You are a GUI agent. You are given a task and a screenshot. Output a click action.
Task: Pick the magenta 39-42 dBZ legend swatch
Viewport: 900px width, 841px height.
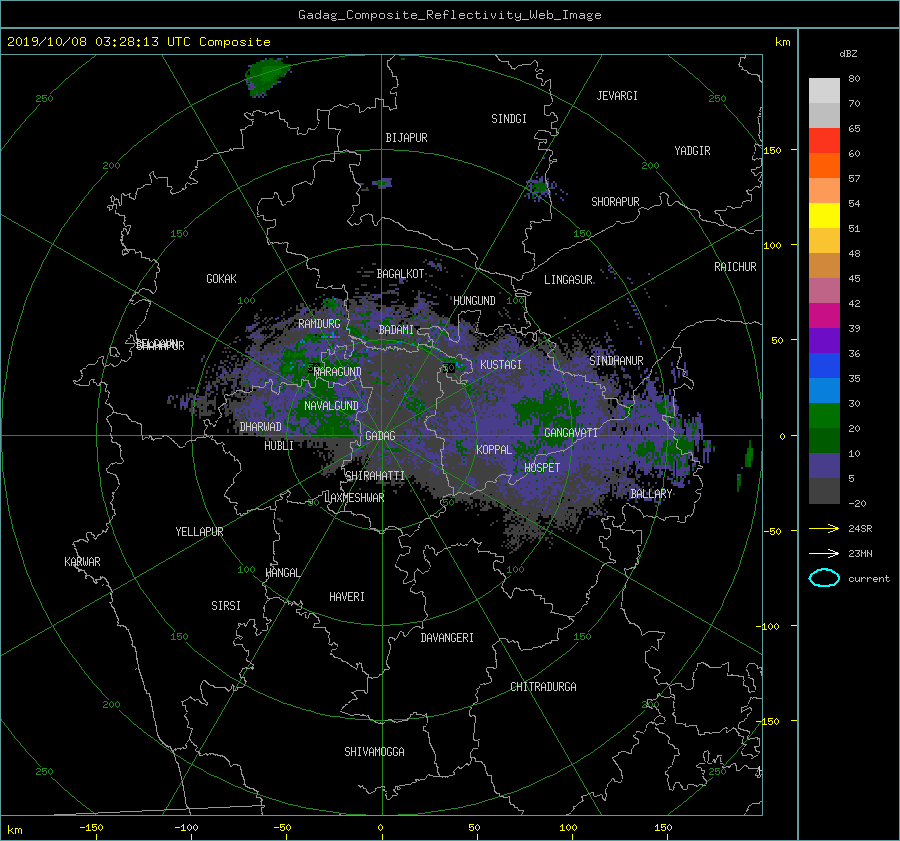coord(824,316)
